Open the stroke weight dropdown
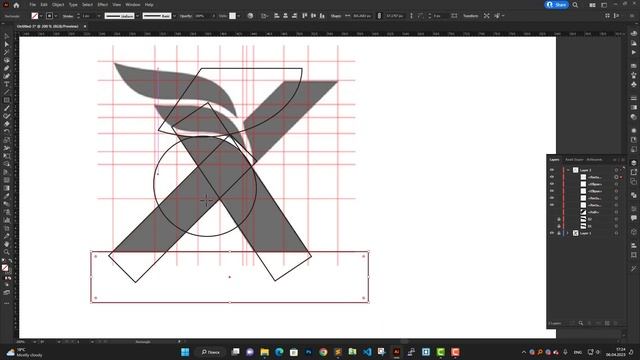The width and height of the screenshot is (640, 360). pos(98,16)
